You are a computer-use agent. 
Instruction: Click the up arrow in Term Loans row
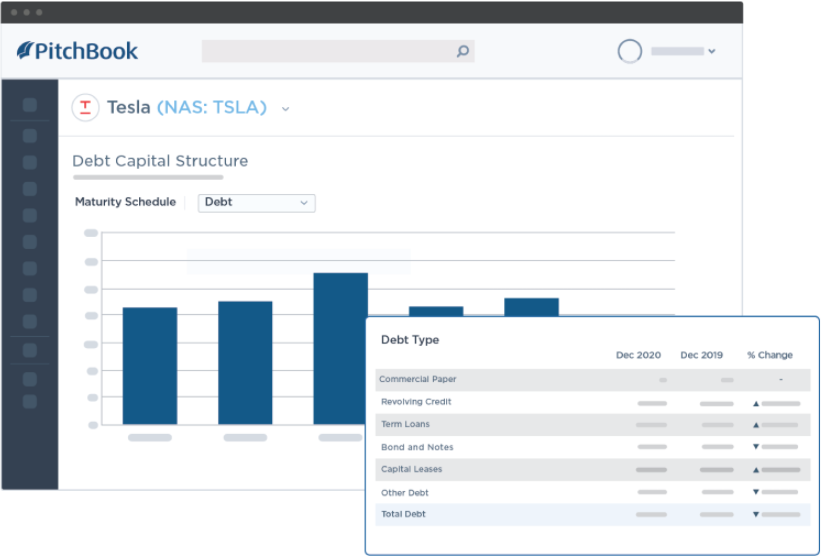pyautogui.click(x=756, y=425)
